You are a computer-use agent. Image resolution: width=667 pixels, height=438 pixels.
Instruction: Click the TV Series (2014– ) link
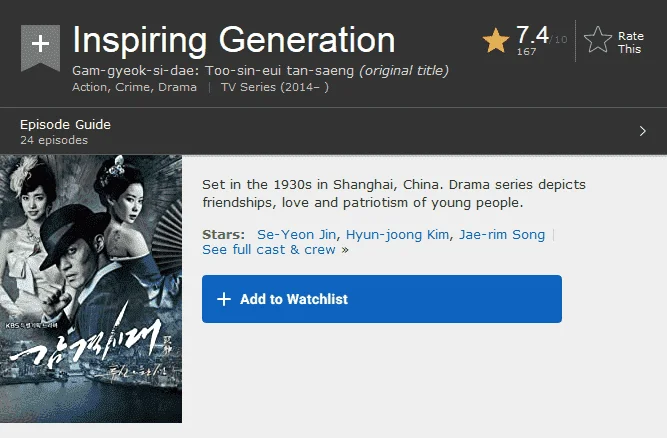(274, 87)
